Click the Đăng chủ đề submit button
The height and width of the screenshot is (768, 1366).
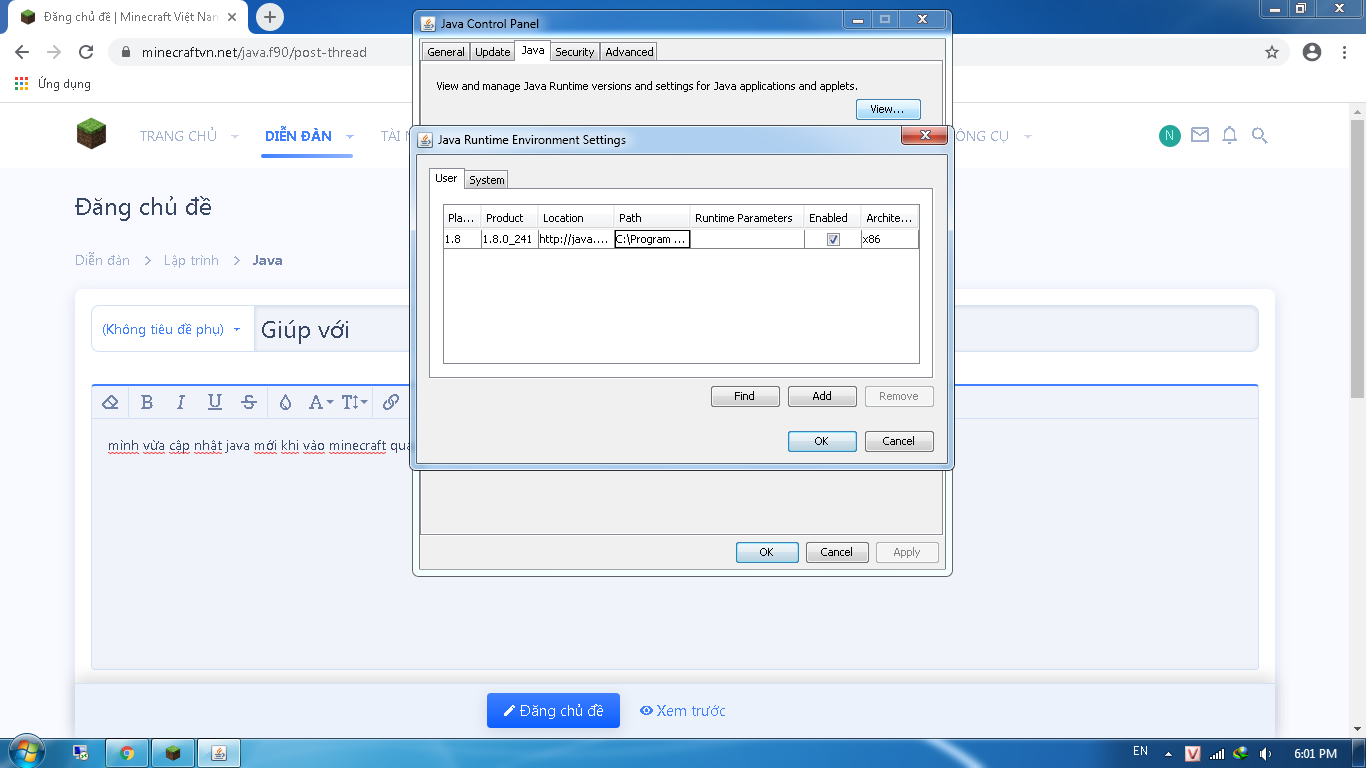tap(553, 711)
